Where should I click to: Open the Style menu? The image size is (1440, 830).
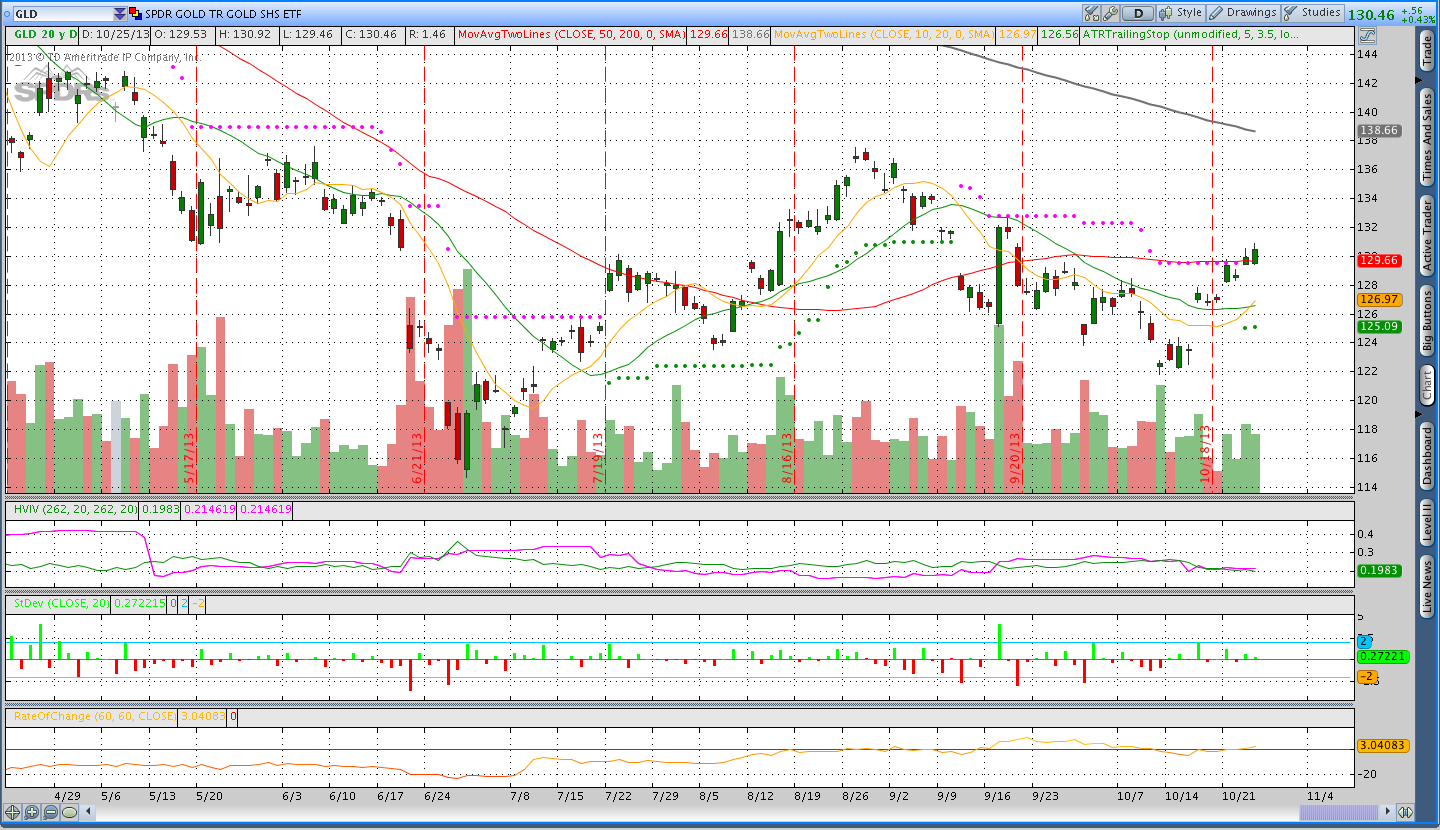click(x=1181, y=13)
